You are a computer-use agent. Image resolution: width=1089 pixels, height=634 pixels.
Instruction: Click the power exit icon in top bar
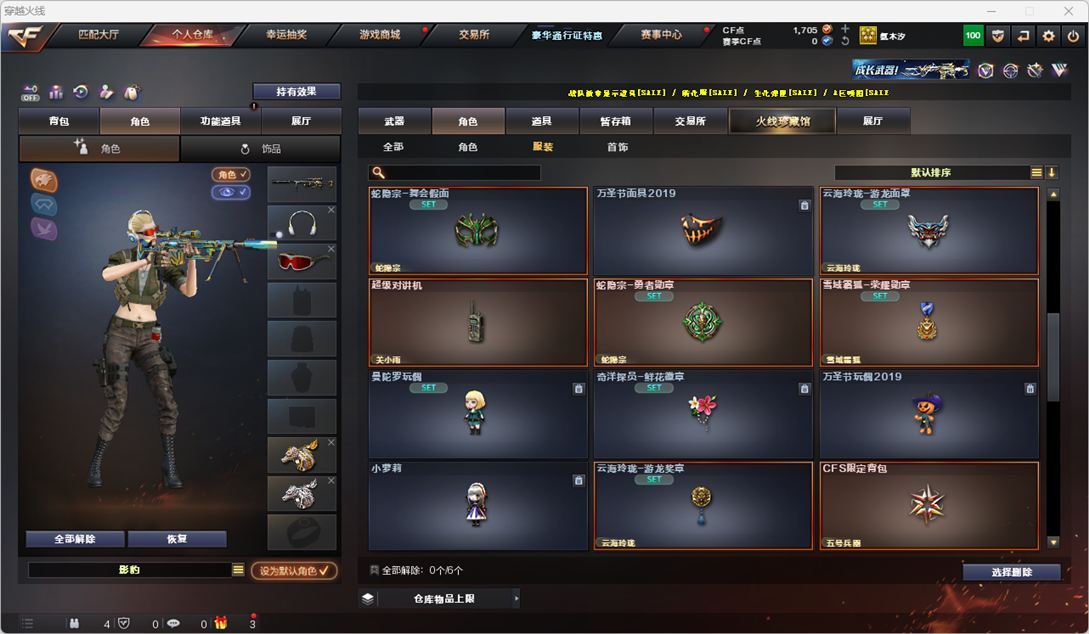[1073, 36]
